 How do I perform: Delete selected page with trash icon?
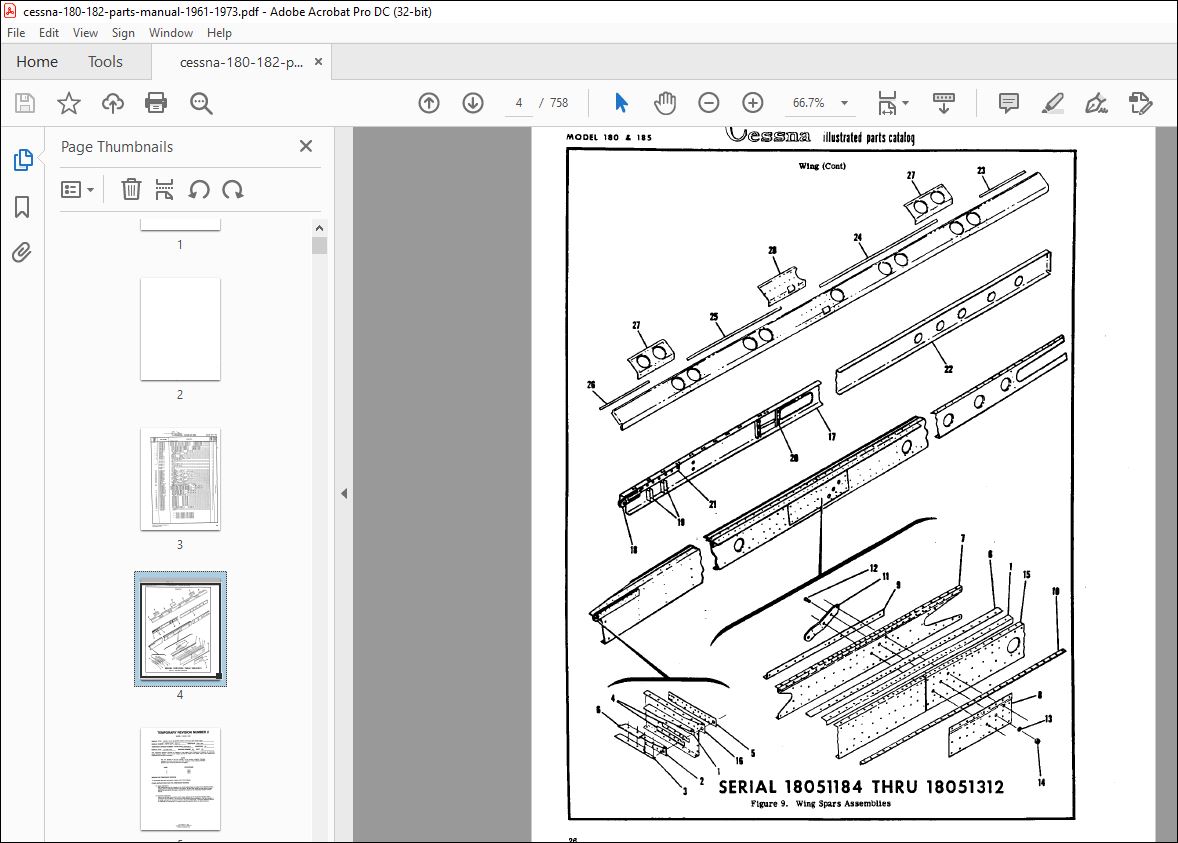tap(131, 189)
